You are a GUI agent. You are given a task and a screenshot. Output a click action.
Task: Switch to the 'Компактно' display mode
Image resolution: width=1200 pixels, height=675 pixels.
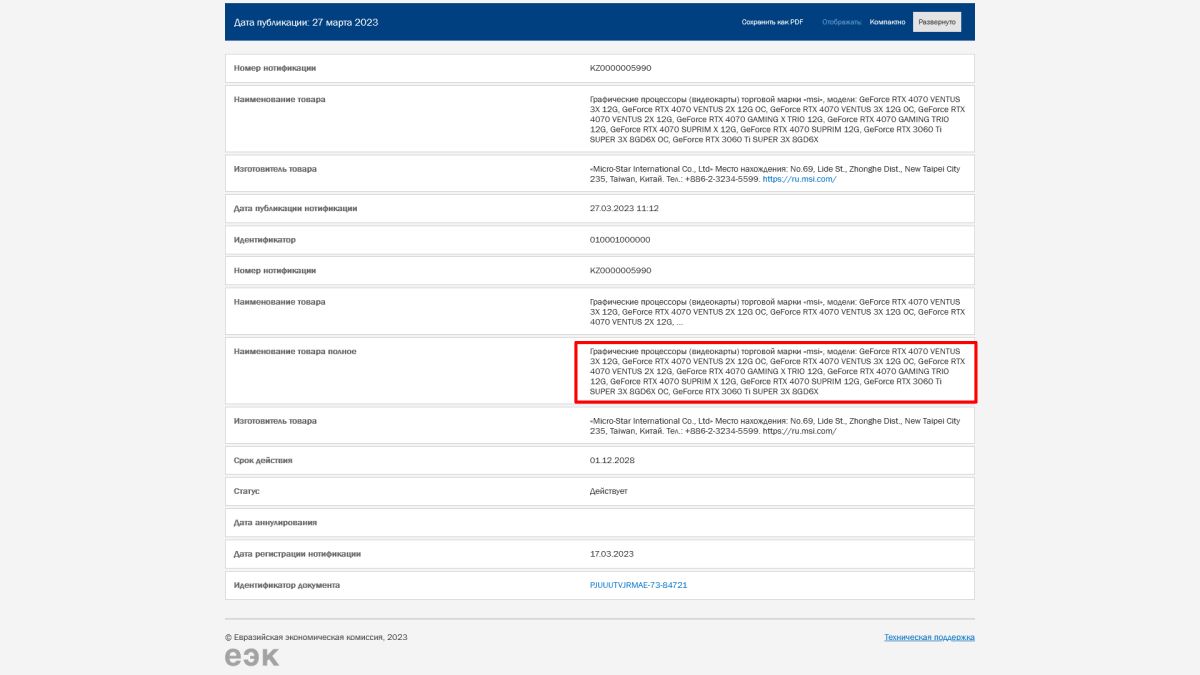pyautogui.click(x=888, y=22)
